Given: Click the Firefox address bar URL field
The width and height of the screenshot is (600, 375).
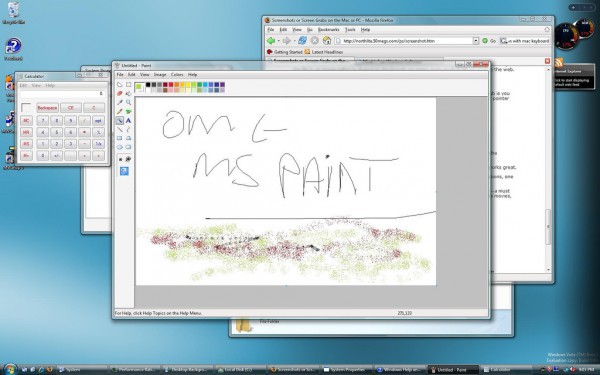Looking at the screenshot, I should 407,41.
